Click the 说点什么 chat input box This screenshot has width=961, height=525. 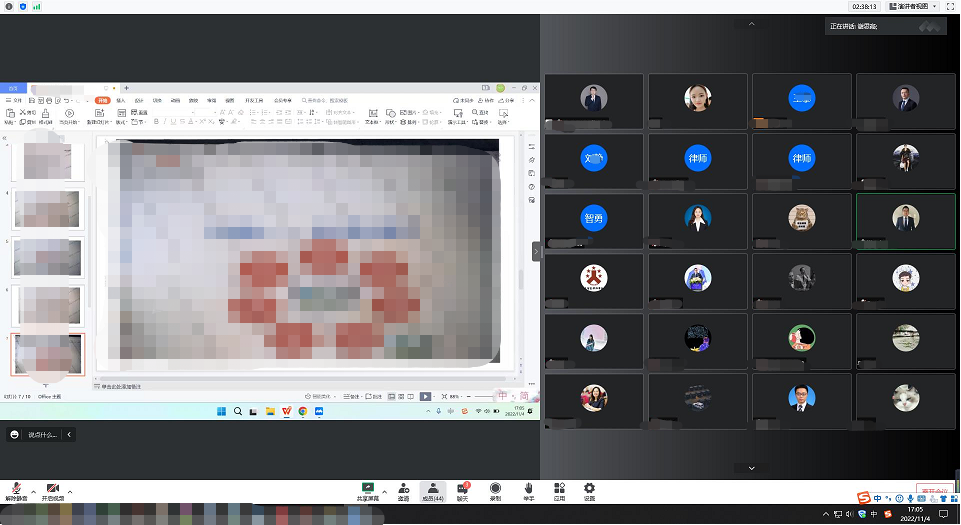tap(44, 435)
